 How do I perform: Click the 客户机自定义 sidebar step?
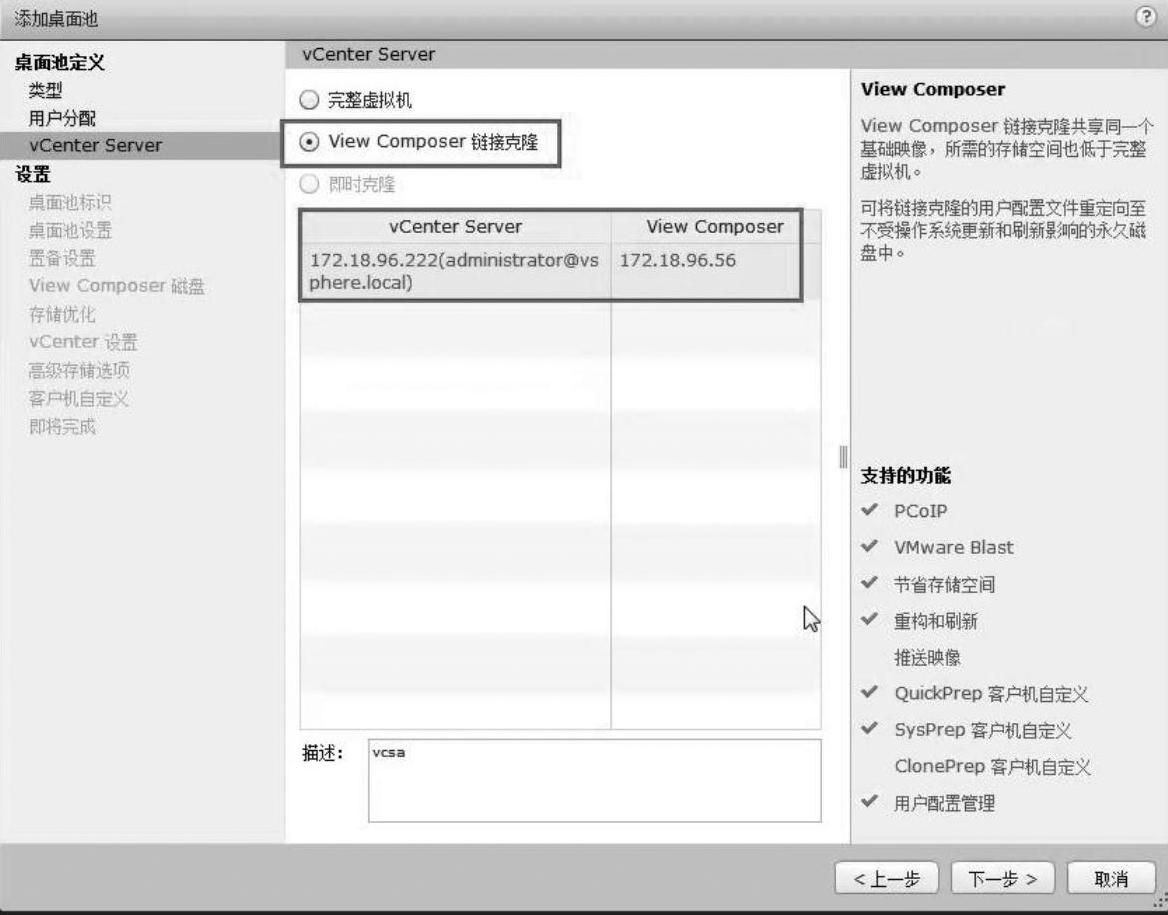click(x=78, y=399)
